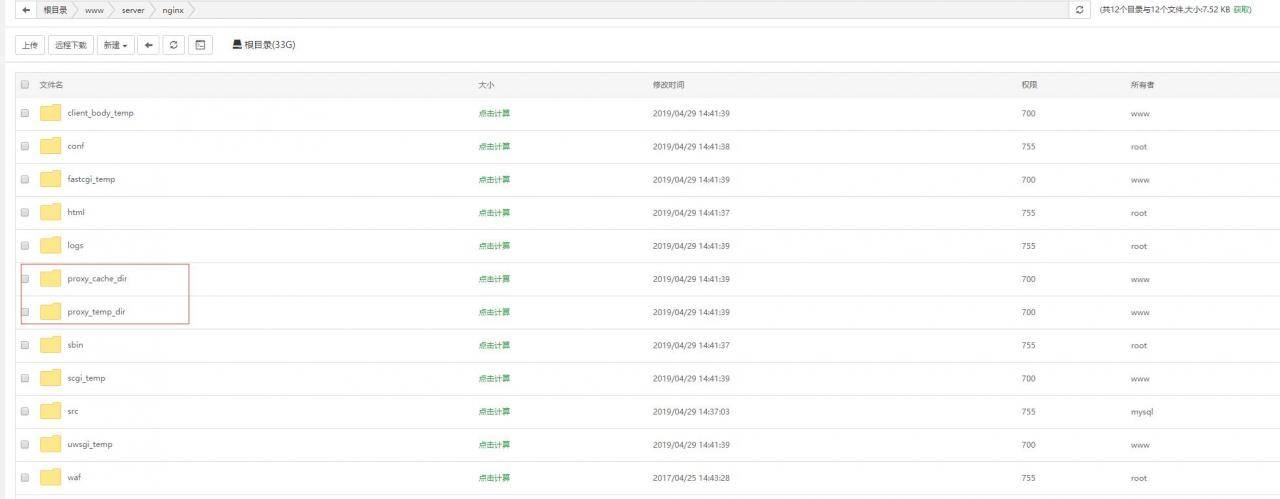Click the refresh icon beside the path bar

coord(1079,10)
